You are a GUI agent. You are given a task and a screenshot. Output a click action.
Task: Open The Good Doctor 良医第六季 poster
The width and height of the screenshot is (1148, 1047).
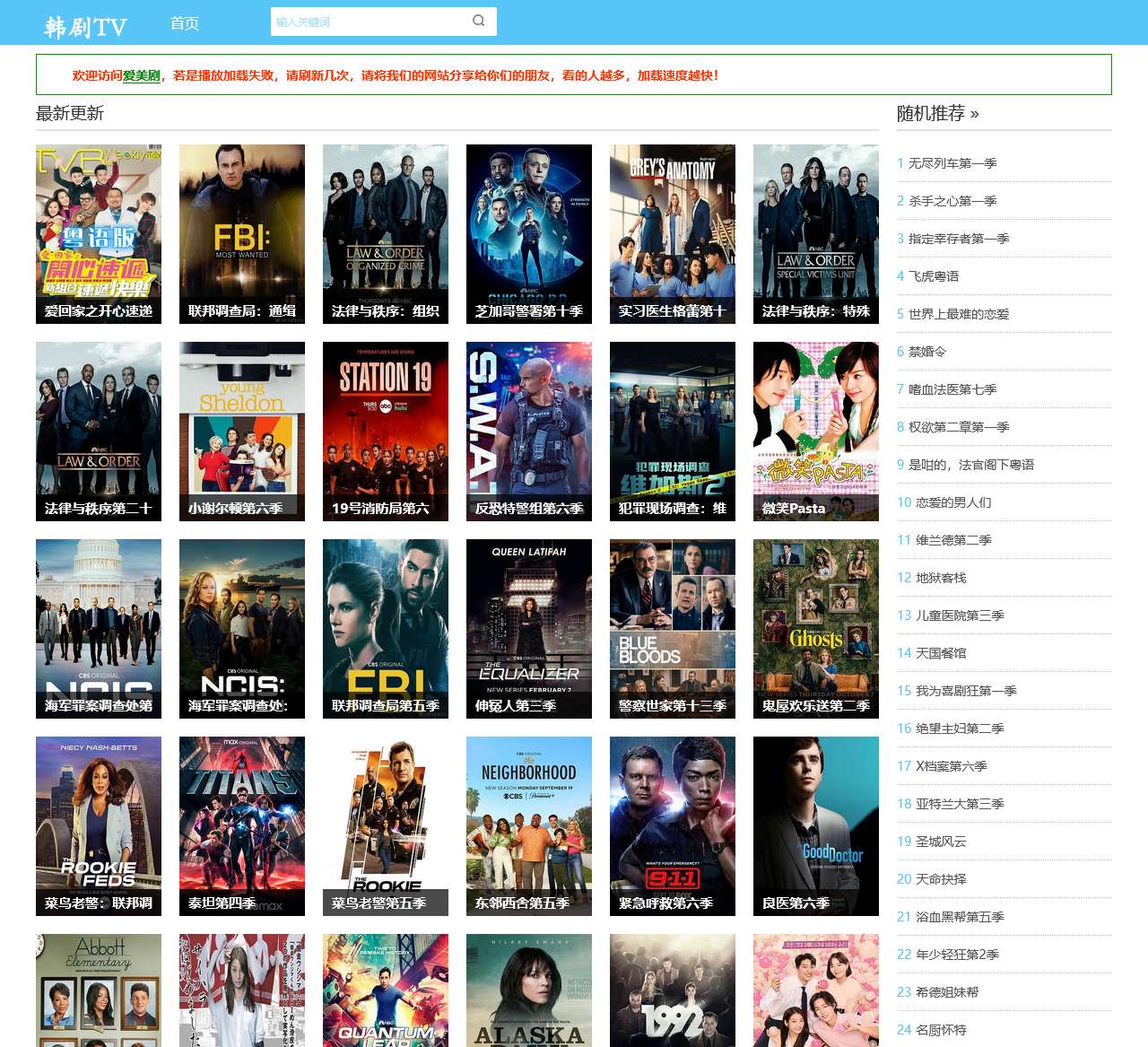(x=816, y=826)
